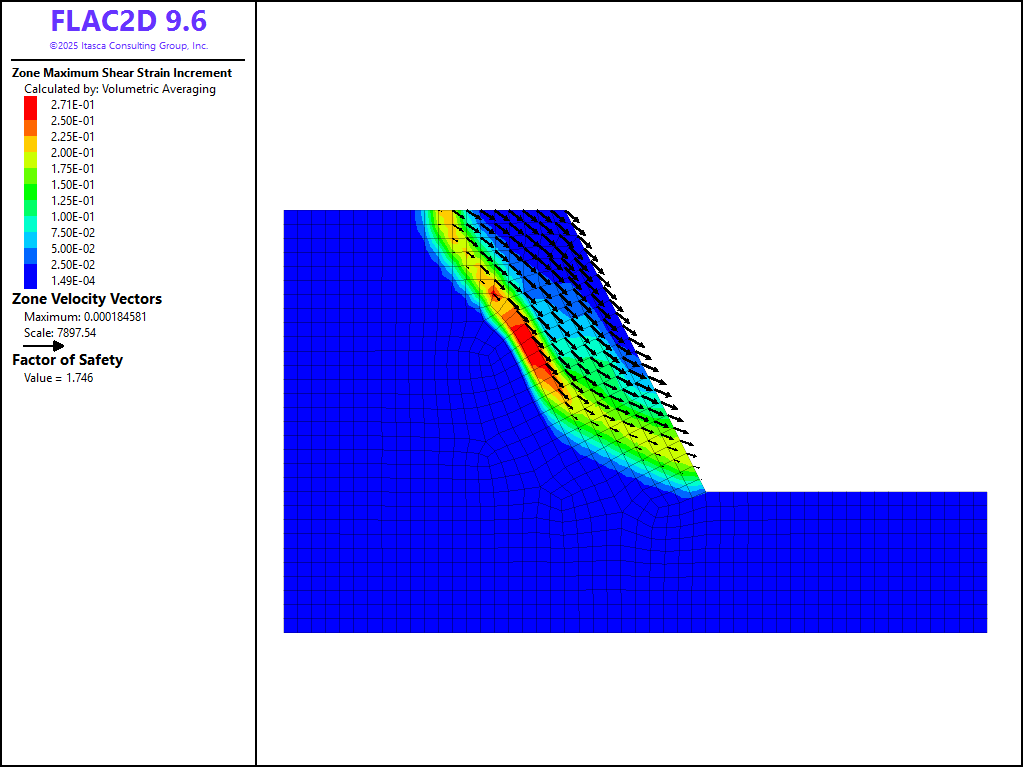Pick the red swatch at legend top
The height and width of the screenshot is (768, 1024).
pos(30,105)
